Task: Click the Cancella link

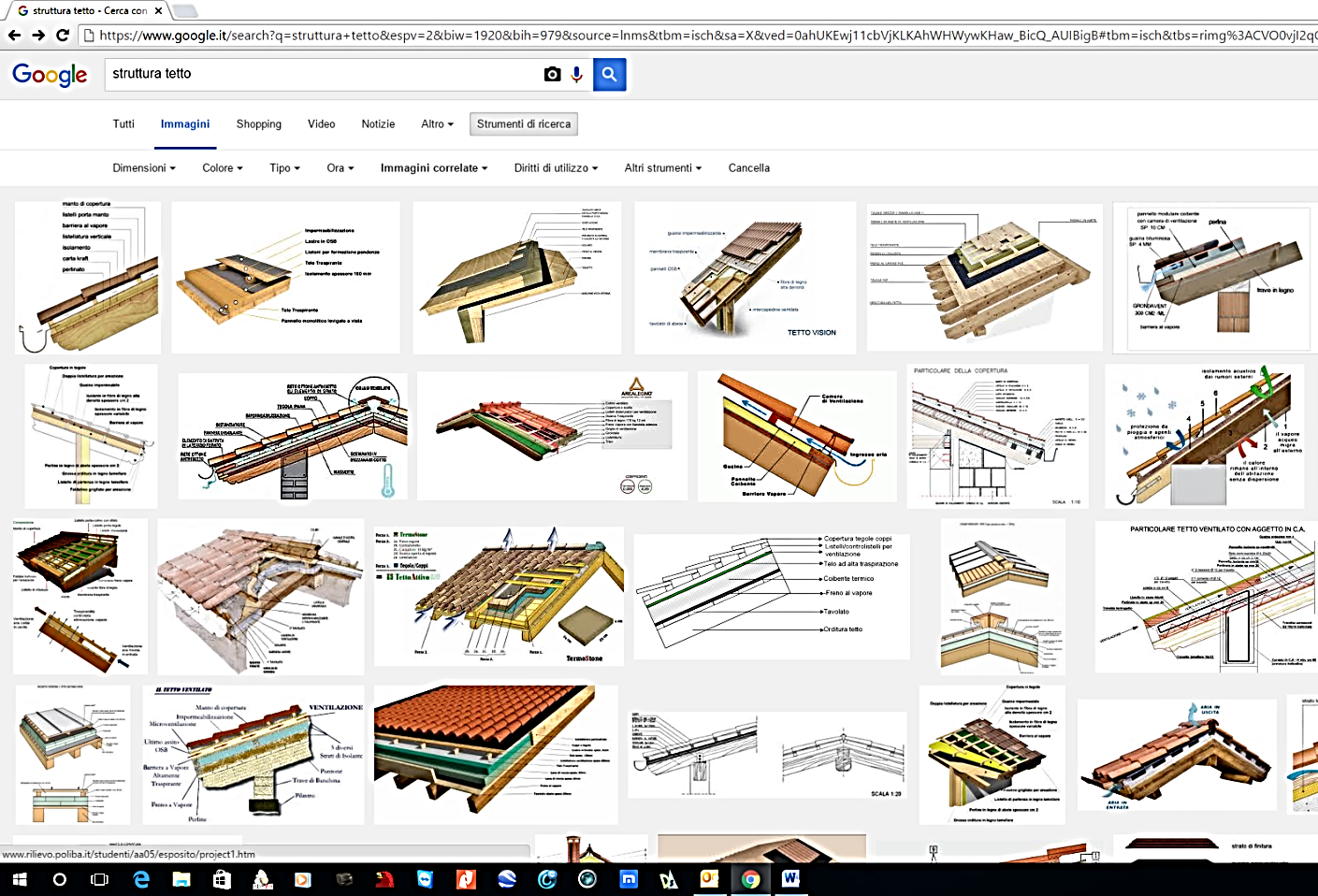Action: 749,168
